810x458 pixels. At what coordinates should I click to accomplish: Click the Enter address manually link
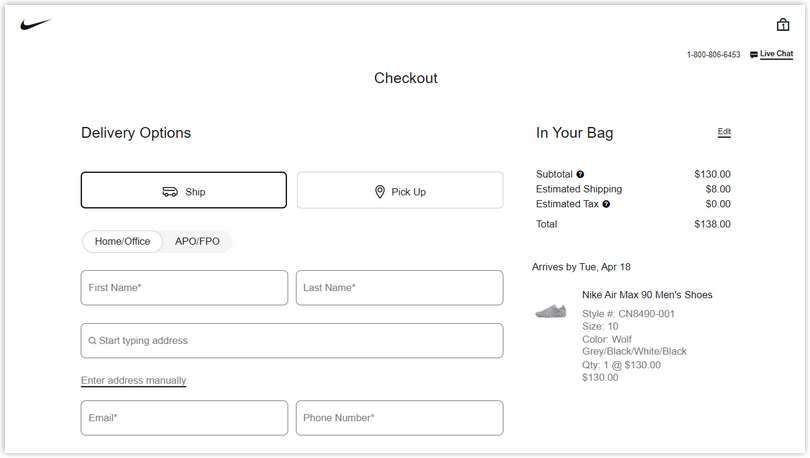pyautogui.click(x=133, y=381)
